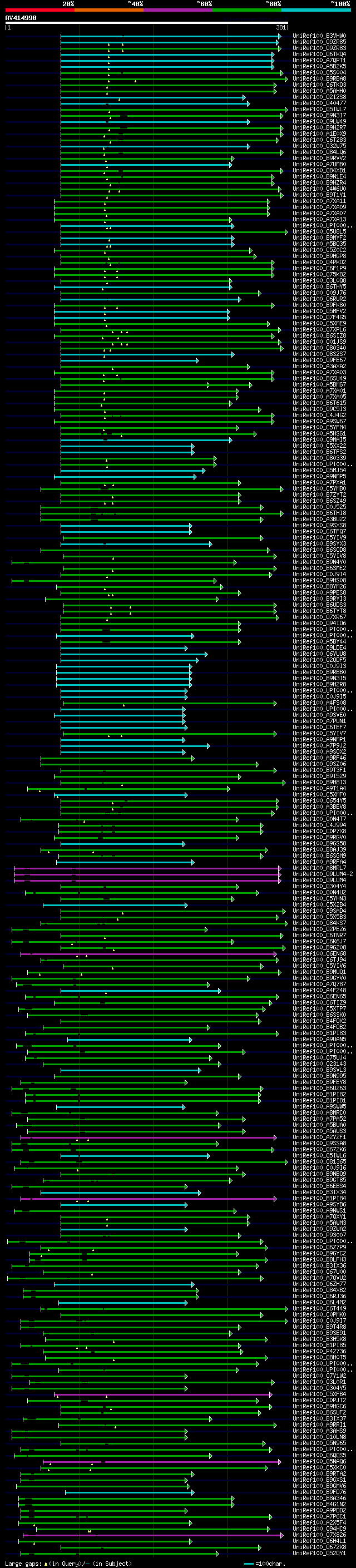Image resolution: width=356 pixels, height=1568 pixels.
Task: Click the purple alignment bar for UniRef100_Q9LUM4
Action: pyautogui.click(x=147, y=880)
